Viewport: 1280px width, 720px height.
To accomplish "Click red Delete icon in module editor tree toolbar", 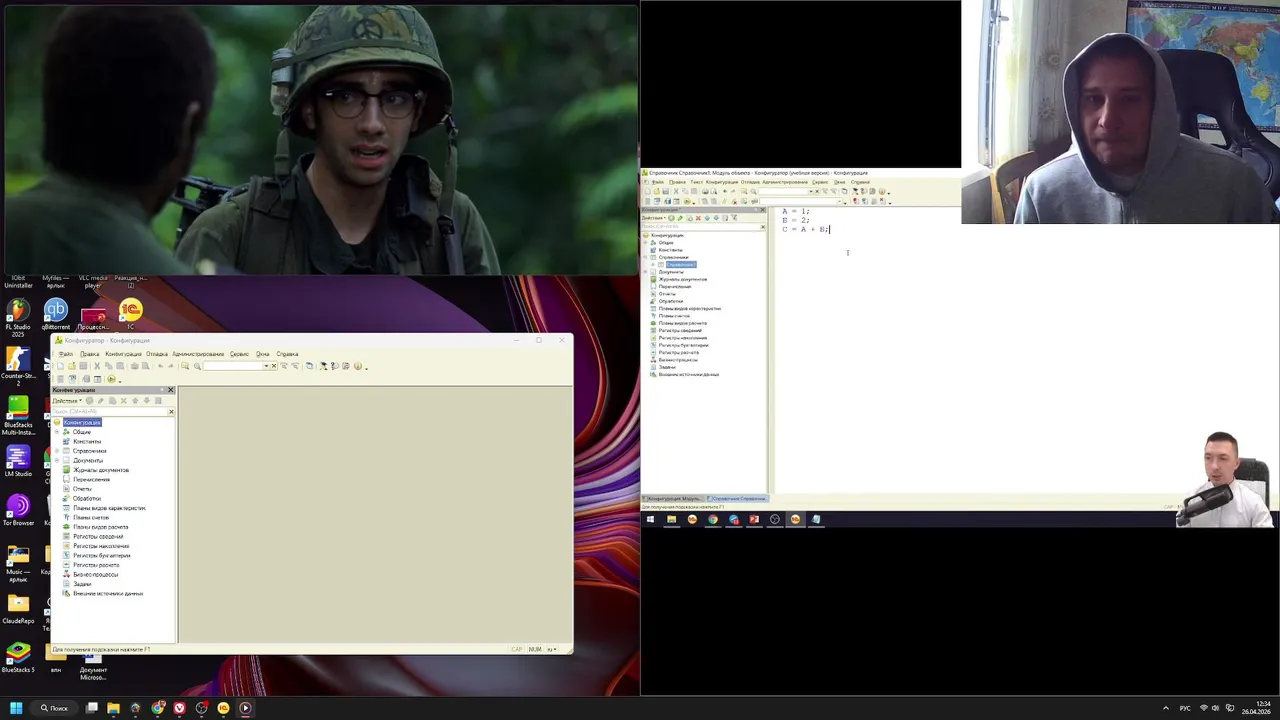I will click(698, 218).
